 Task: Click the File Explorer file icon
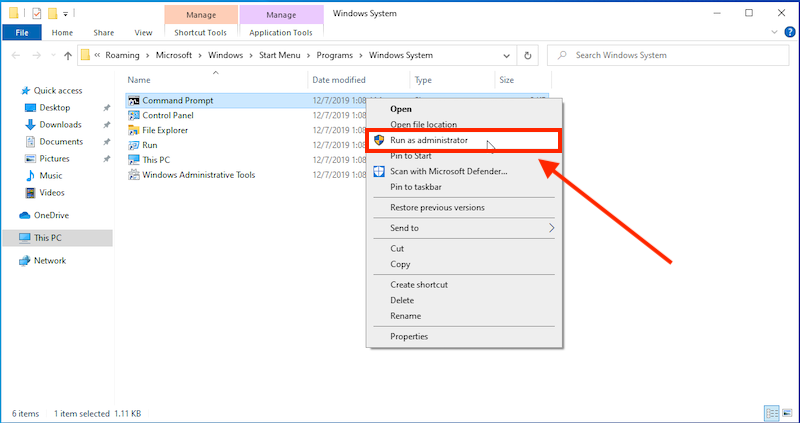point(134,130)
